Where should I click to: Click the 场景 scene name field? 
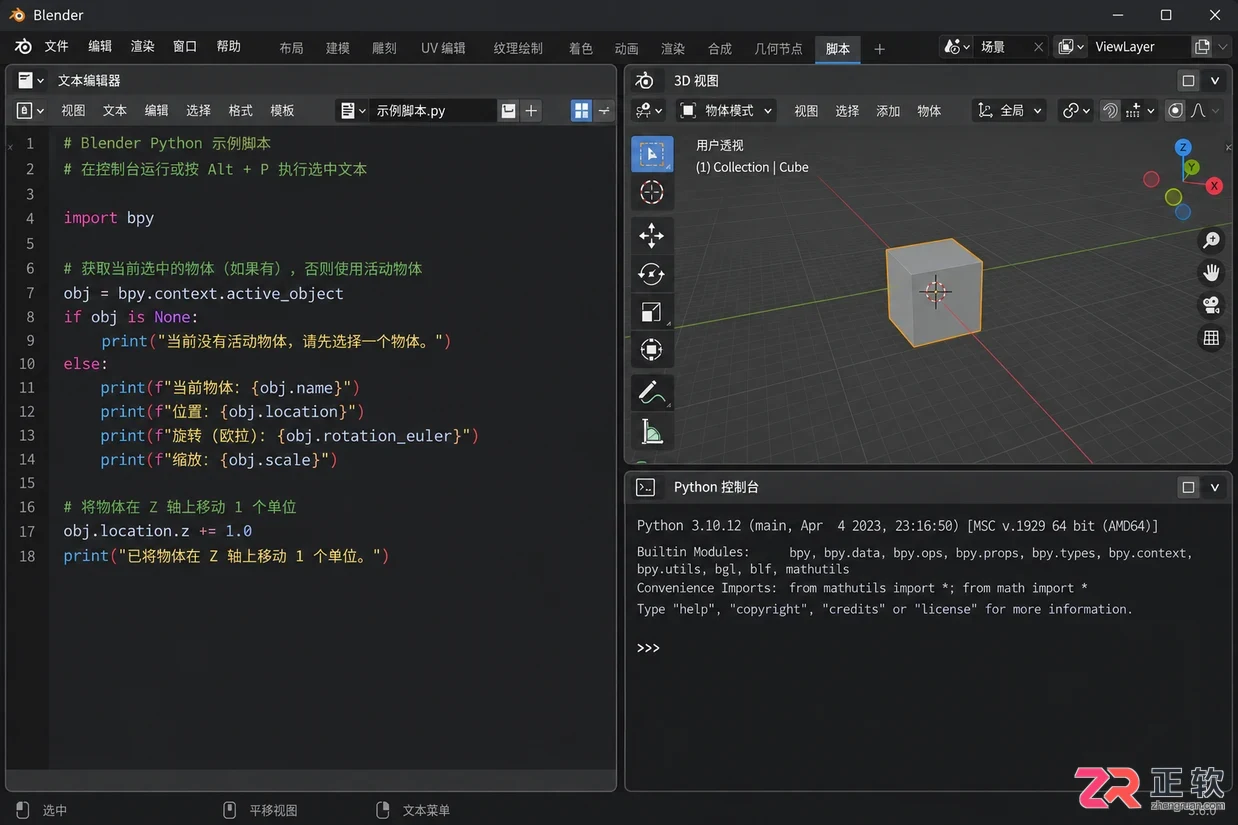pos(1002,47)
